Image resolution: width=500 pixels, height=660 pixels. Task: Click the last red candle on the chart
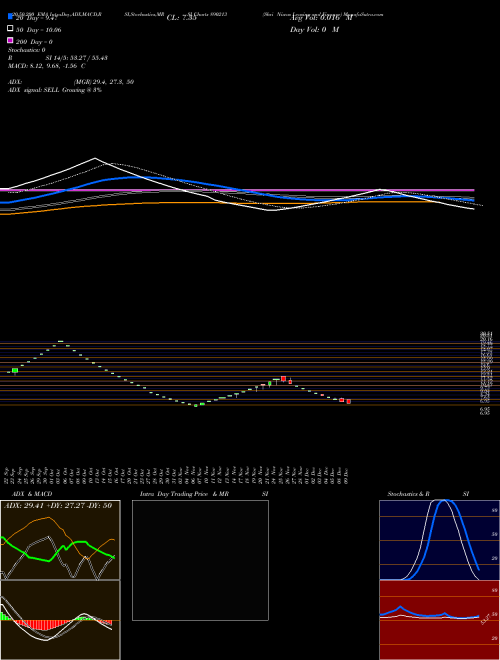(348, 402)
